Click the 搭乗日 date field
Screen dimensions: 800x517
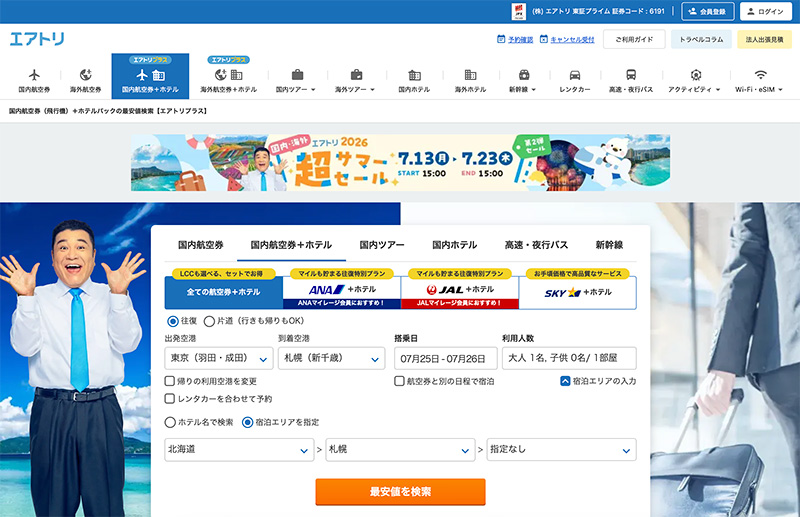coord(446,358)
